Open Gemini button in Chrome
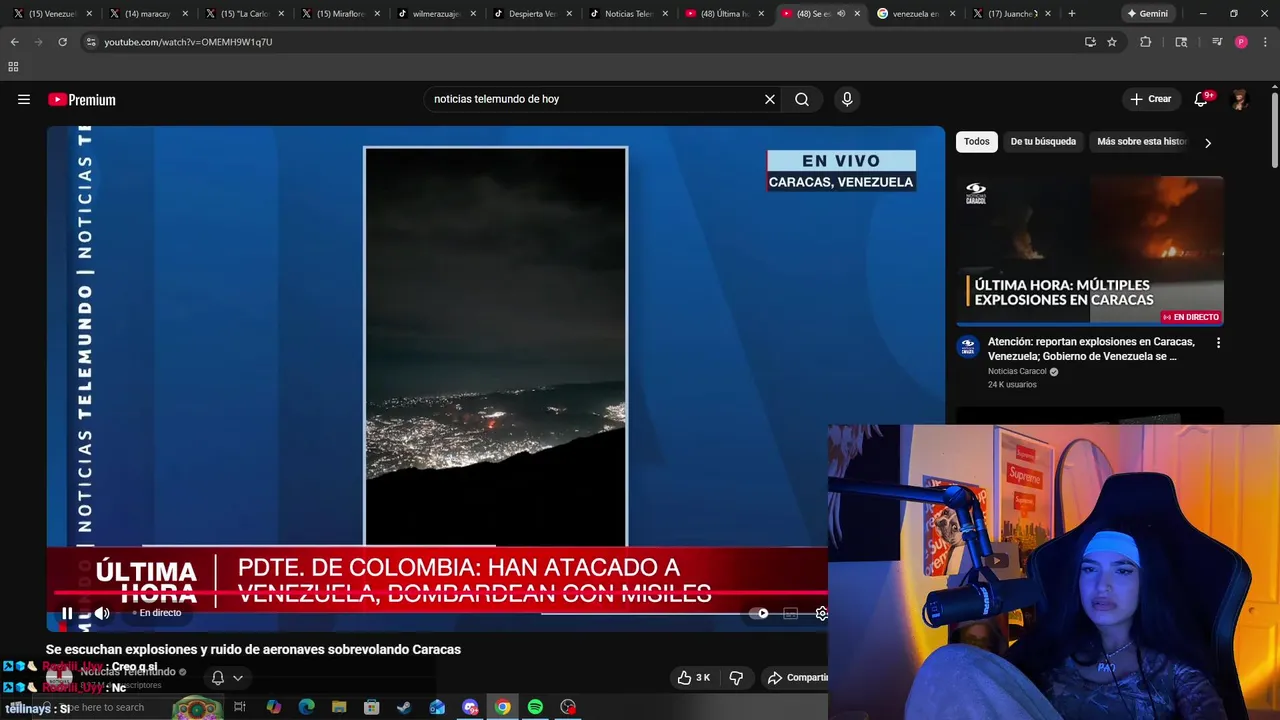1280x720 pixels. tap(1147, 14)
